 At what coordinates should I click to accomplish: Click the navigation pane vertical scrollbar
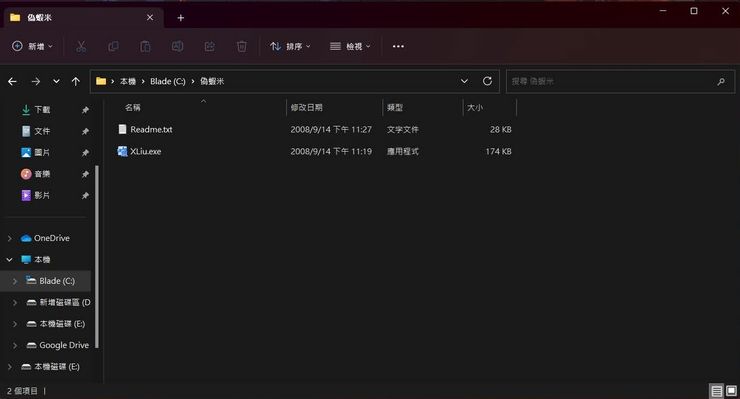(x=97, y=256)
